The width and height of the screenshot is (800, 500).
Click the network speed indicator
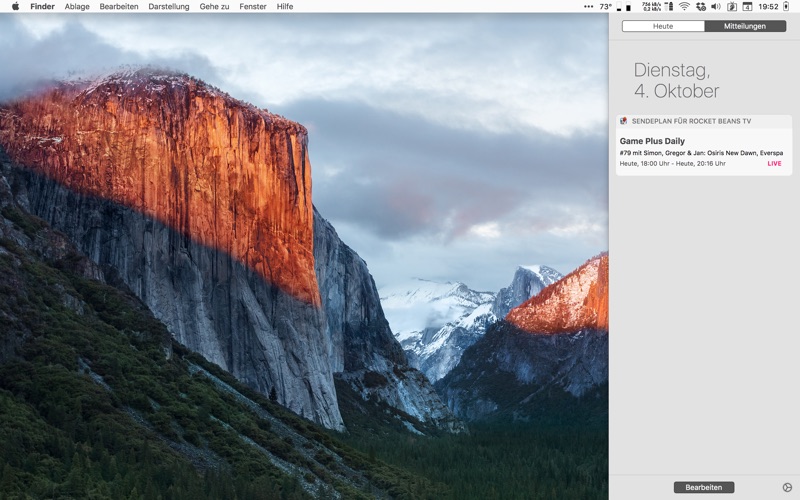coord(652,6)
